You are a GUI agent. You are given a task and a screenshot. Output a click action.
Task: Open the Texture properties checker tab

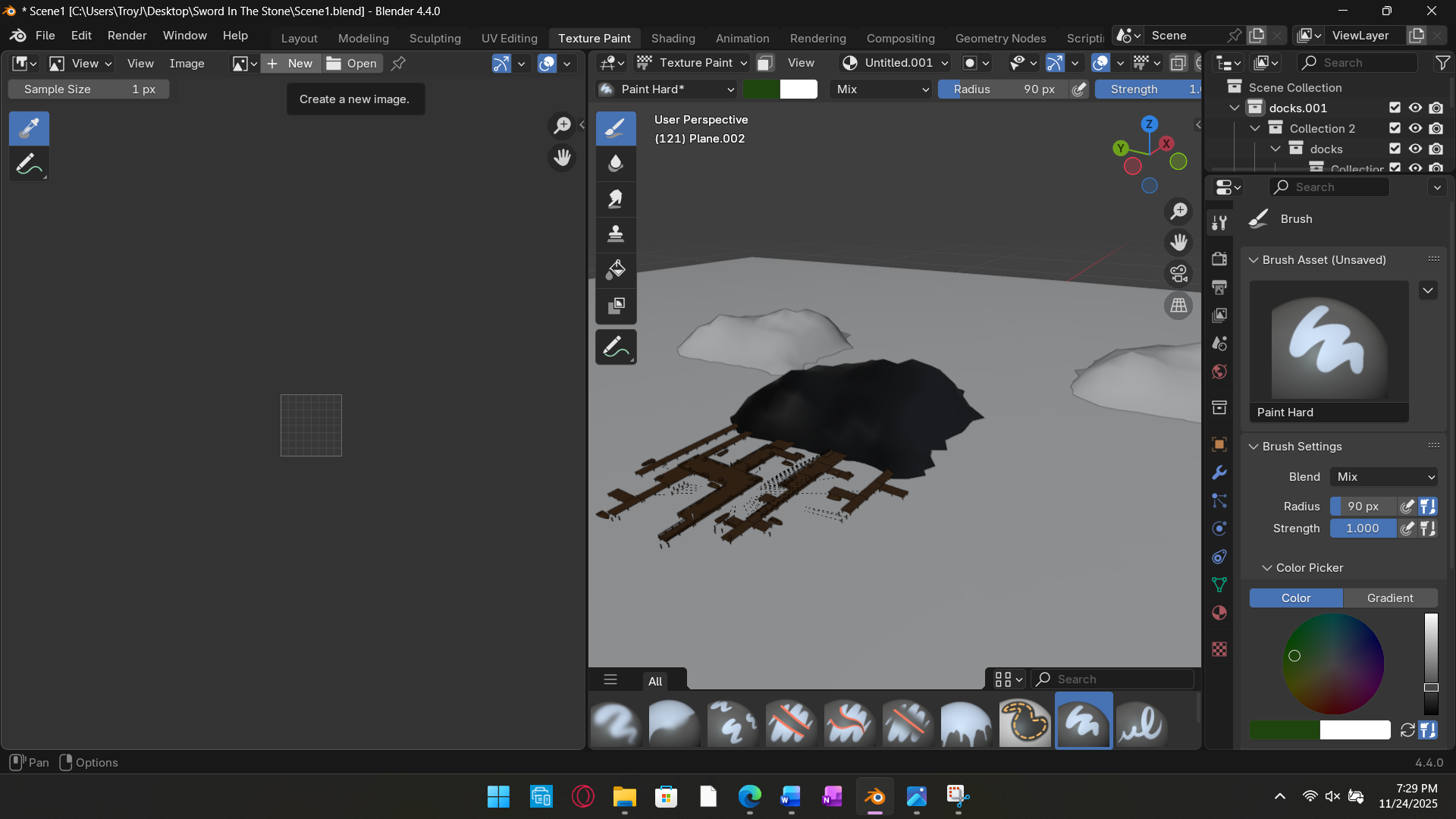(1219, 649)
